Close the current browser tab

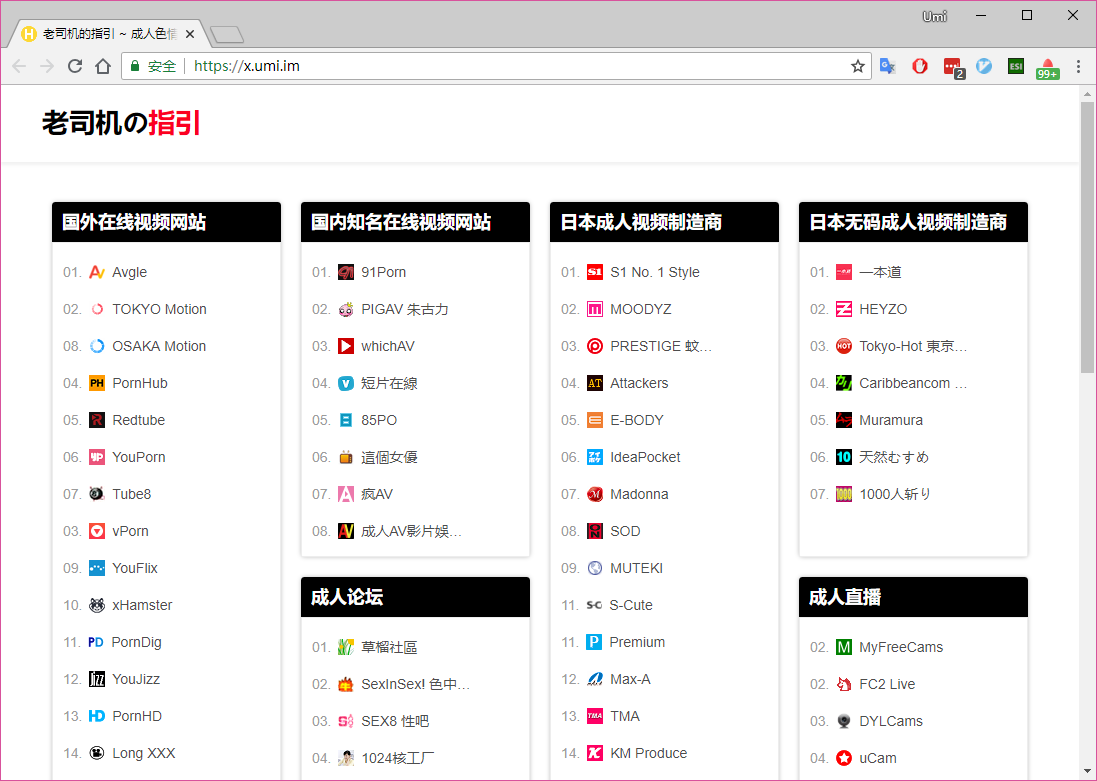coord(190,34)
